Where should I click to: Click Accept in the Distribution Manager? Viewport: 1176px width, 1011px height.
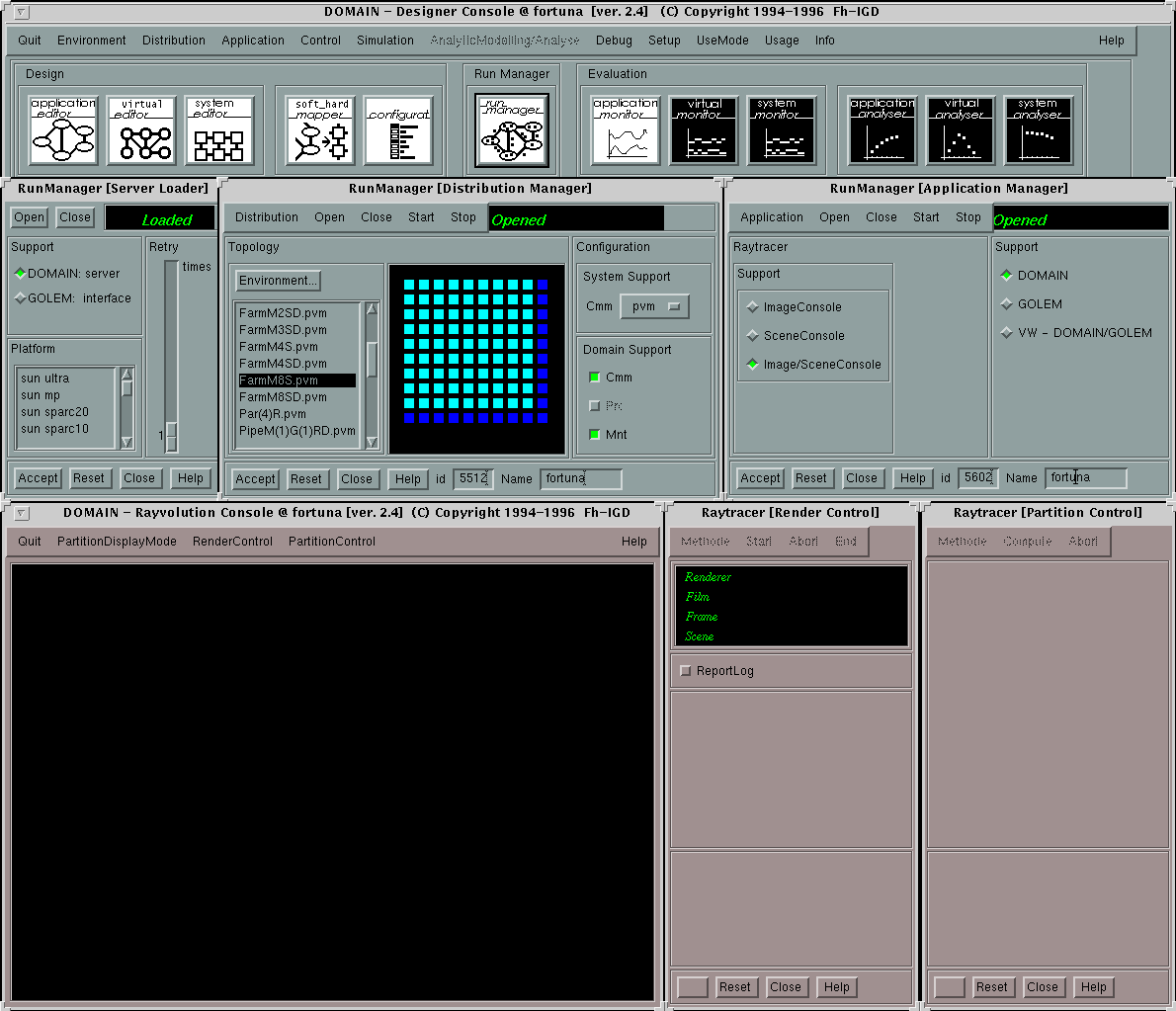tap(255, 478)
